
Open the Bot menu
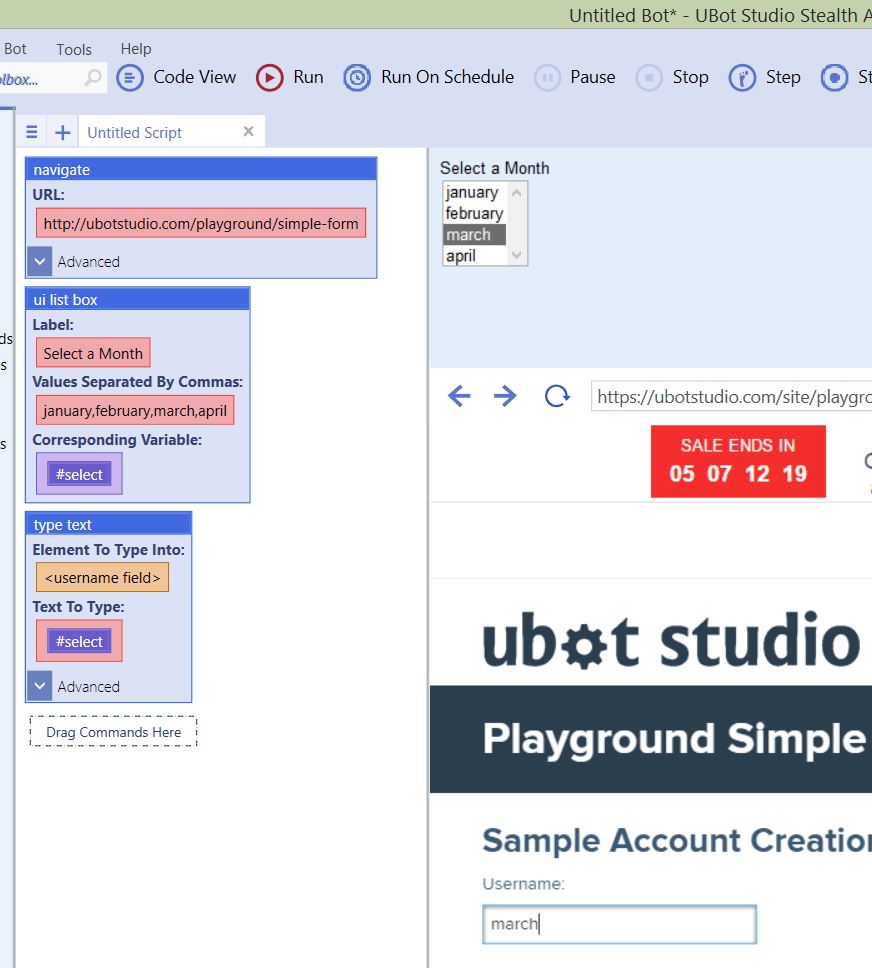[15, 49]
